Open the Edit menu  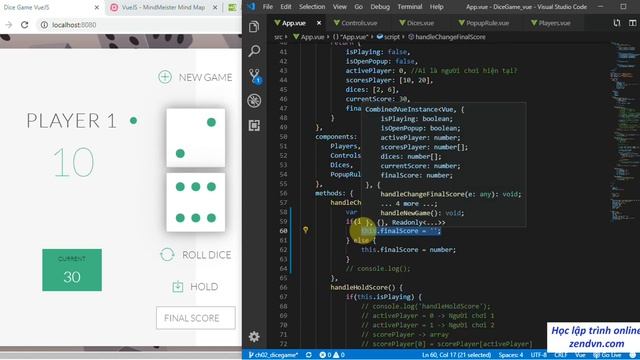click(x=286, y=7)
